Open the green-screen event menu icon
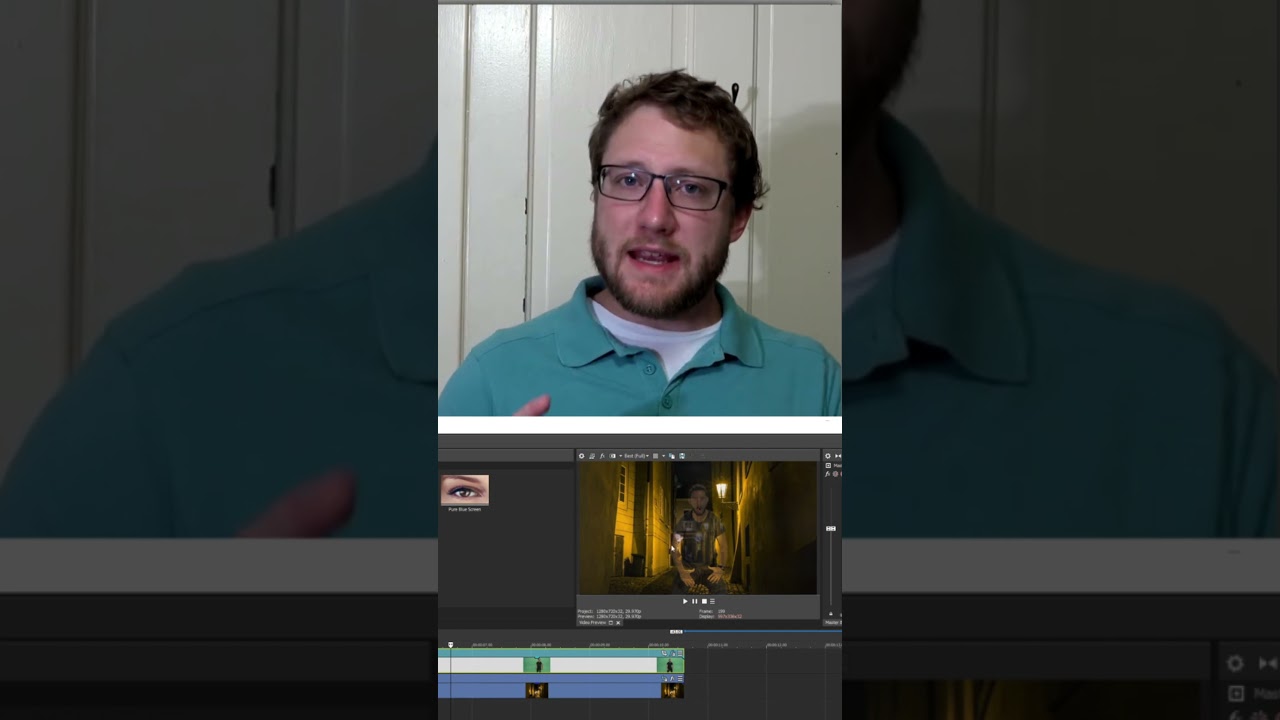 tap(680, 653)
